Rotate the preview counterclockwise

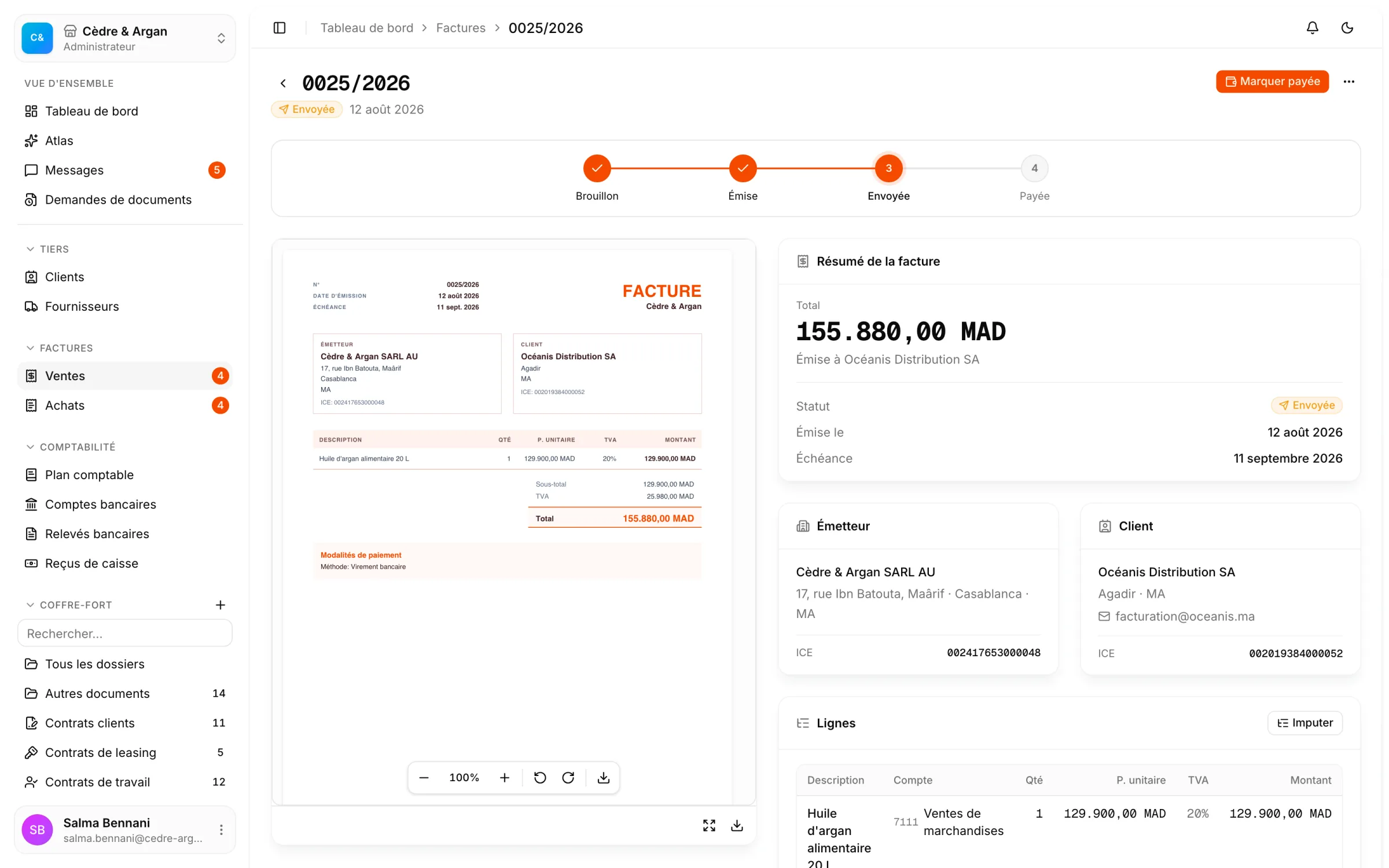coord(540,778)
